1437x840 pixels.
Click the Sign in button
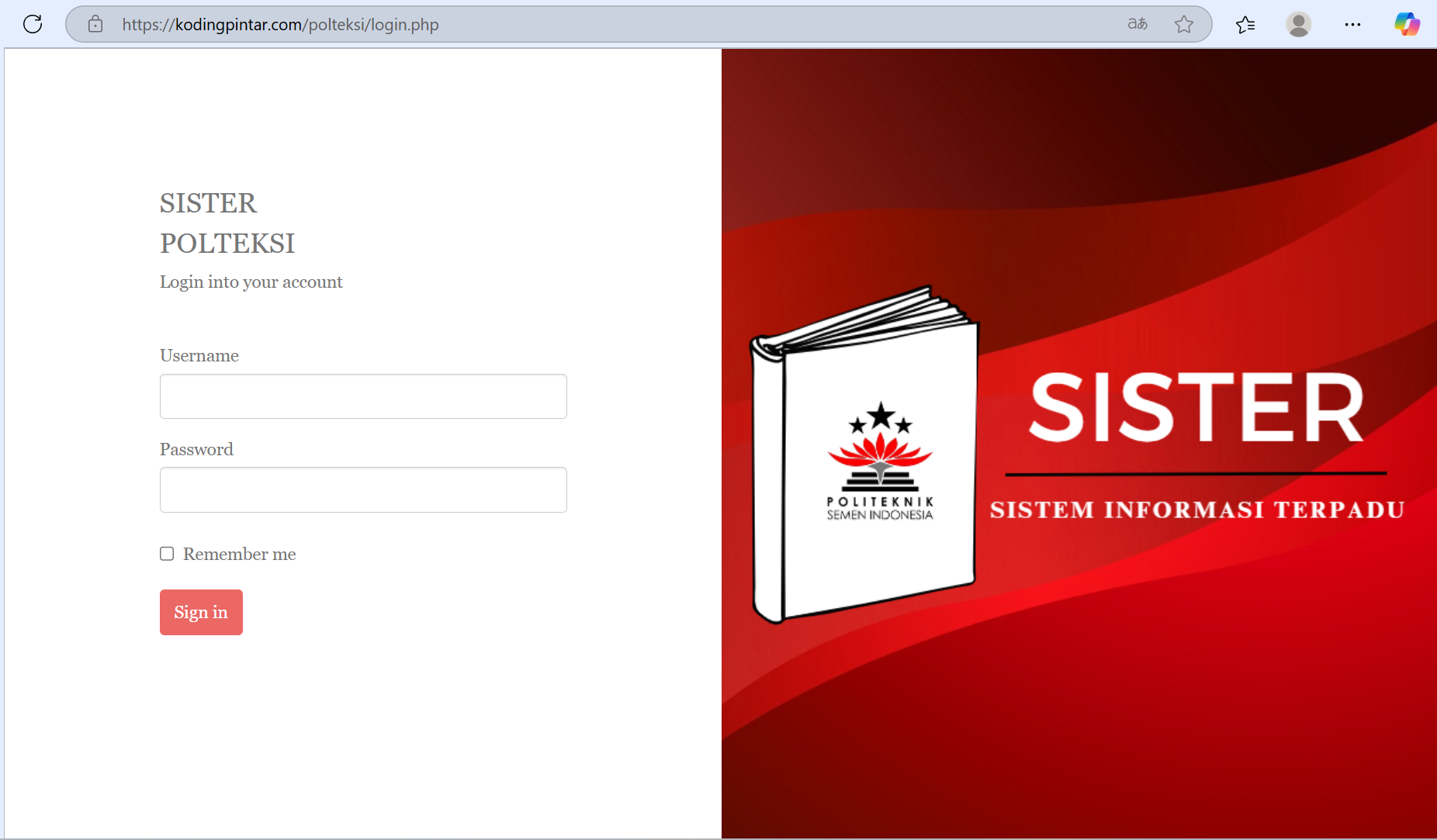coord(201,612)
